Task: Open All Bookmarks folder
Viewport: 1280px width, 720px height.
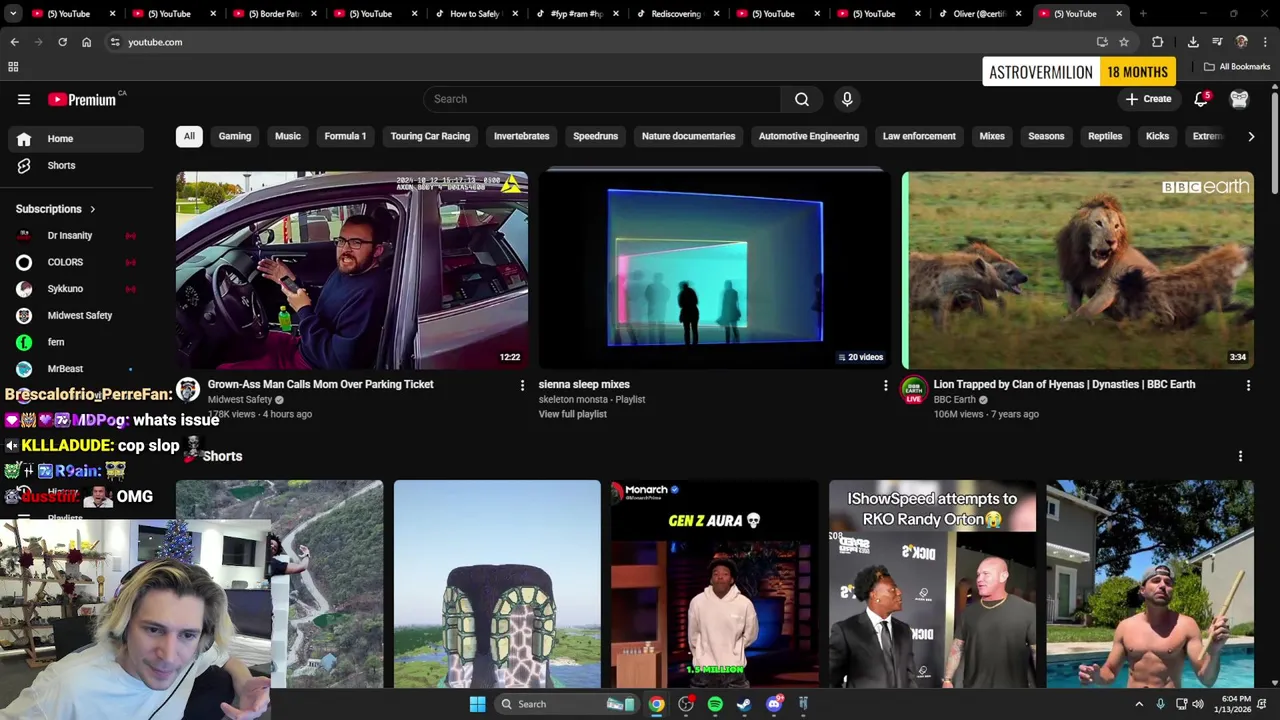Action: pyautogui.click(x=1237, y=67)
